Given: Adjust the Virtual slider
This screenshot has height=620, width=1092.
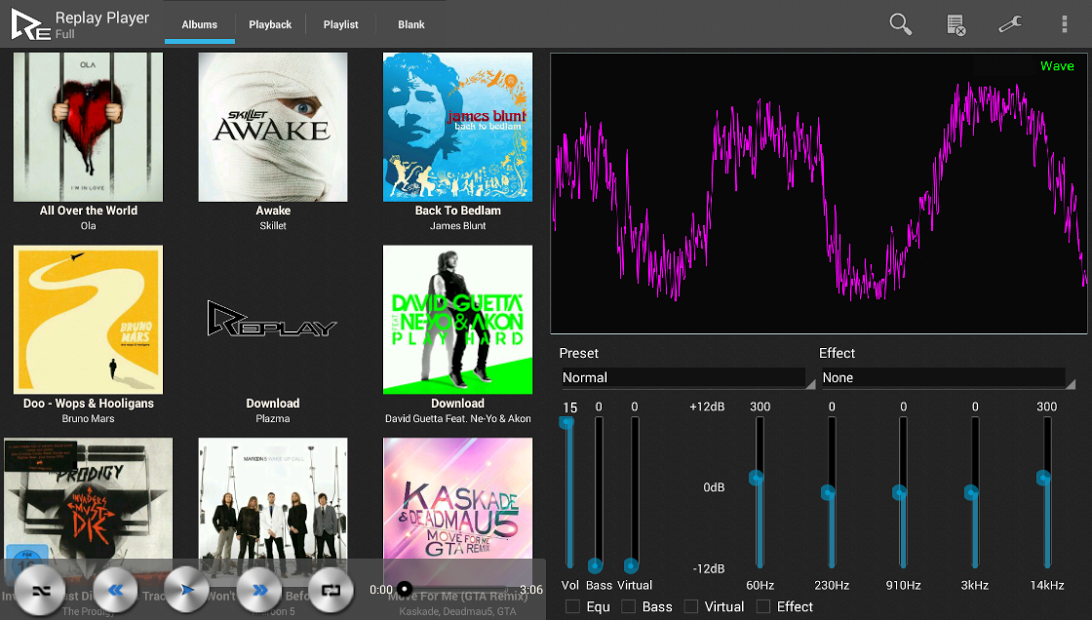Looking at the screenshot, I should 634,492.
